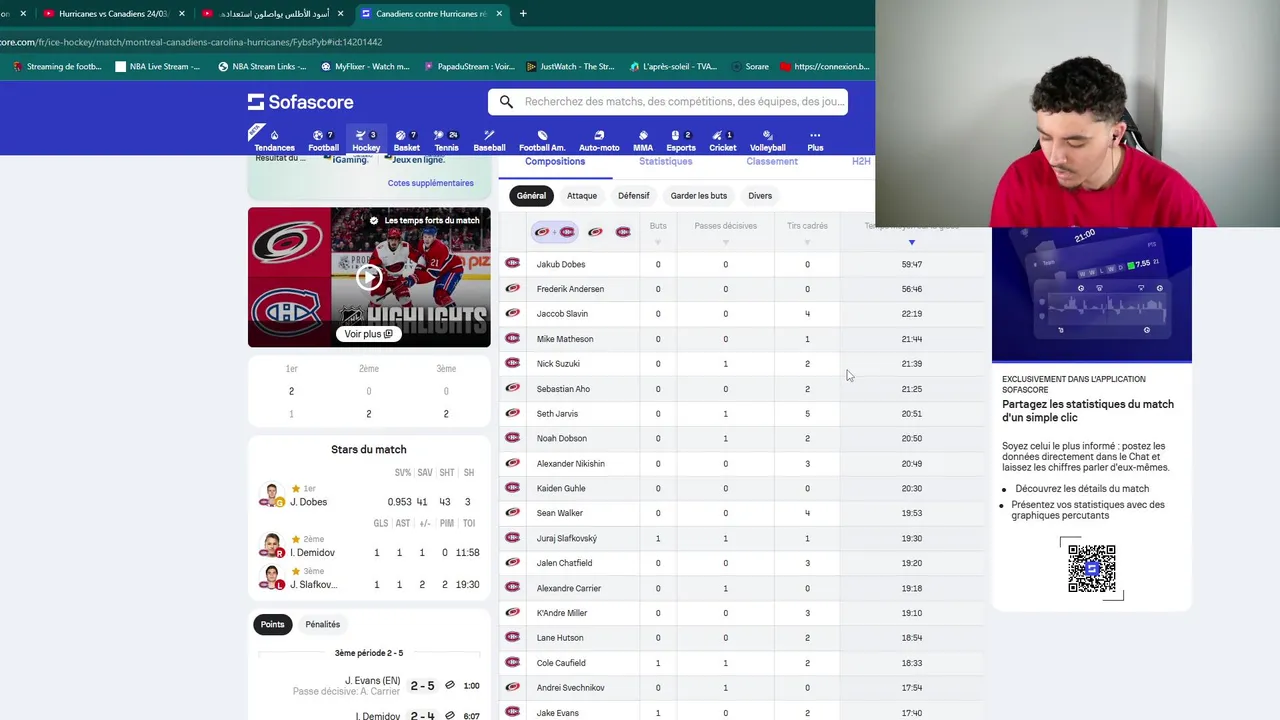Click team logo beside Sebastian Aho

pos(513,388)
